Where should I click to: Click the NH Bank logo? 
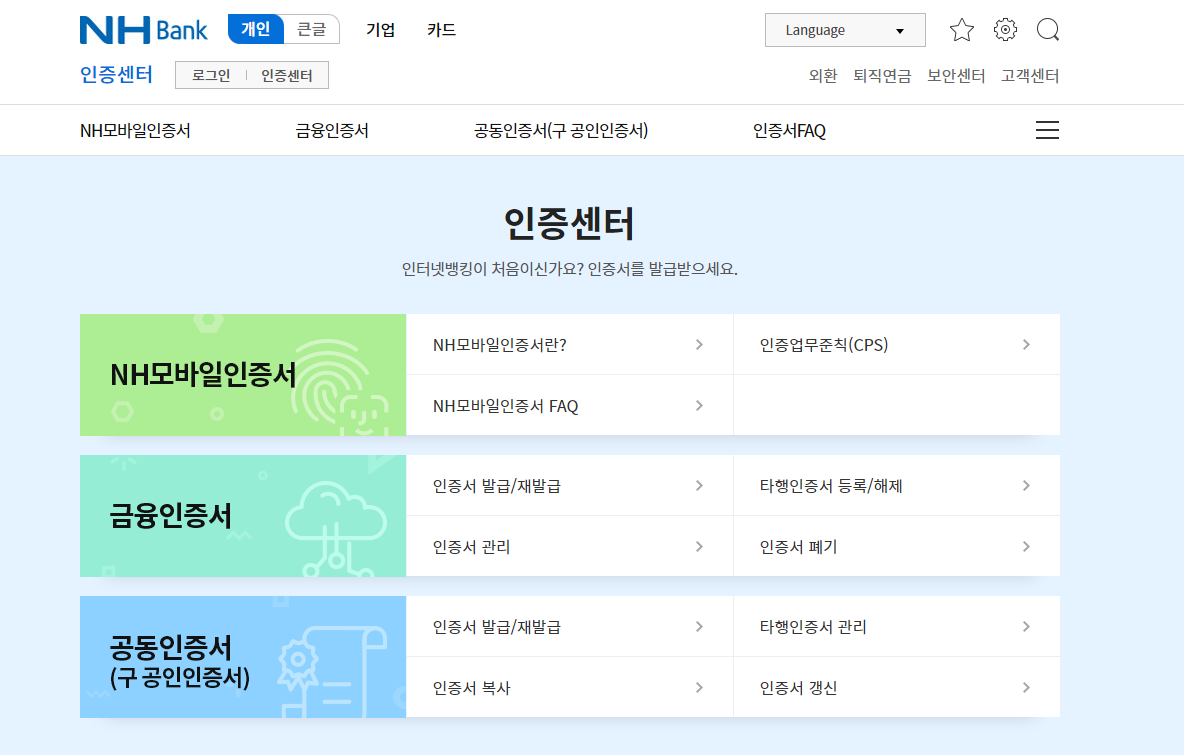(x=143, y=30)
